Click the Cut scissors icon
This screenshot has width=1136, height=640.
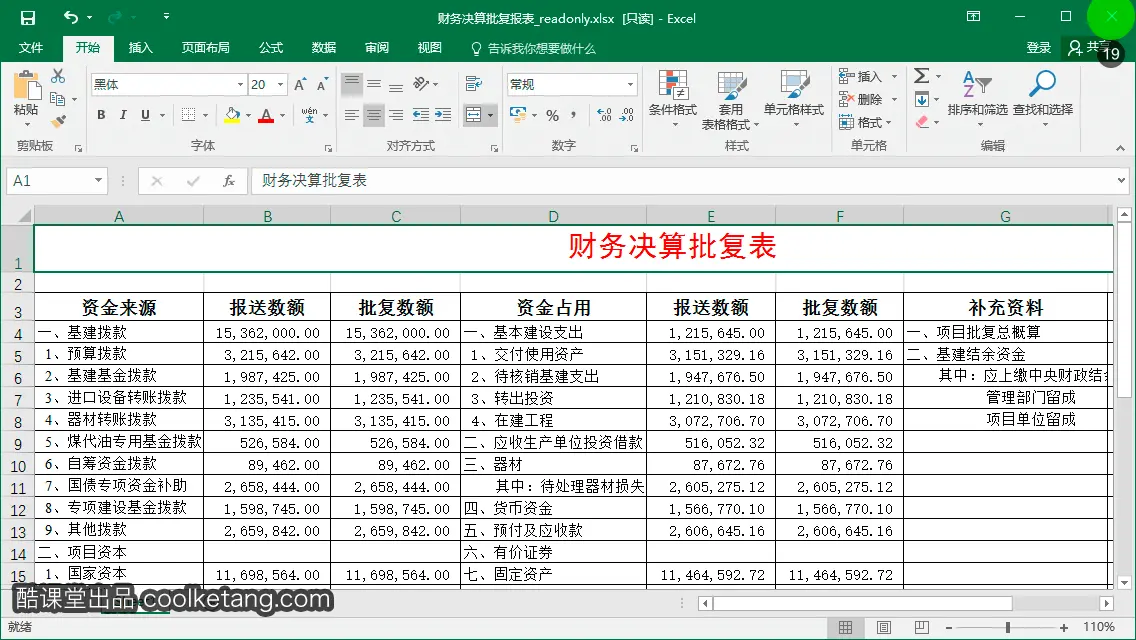coord(58,76)
